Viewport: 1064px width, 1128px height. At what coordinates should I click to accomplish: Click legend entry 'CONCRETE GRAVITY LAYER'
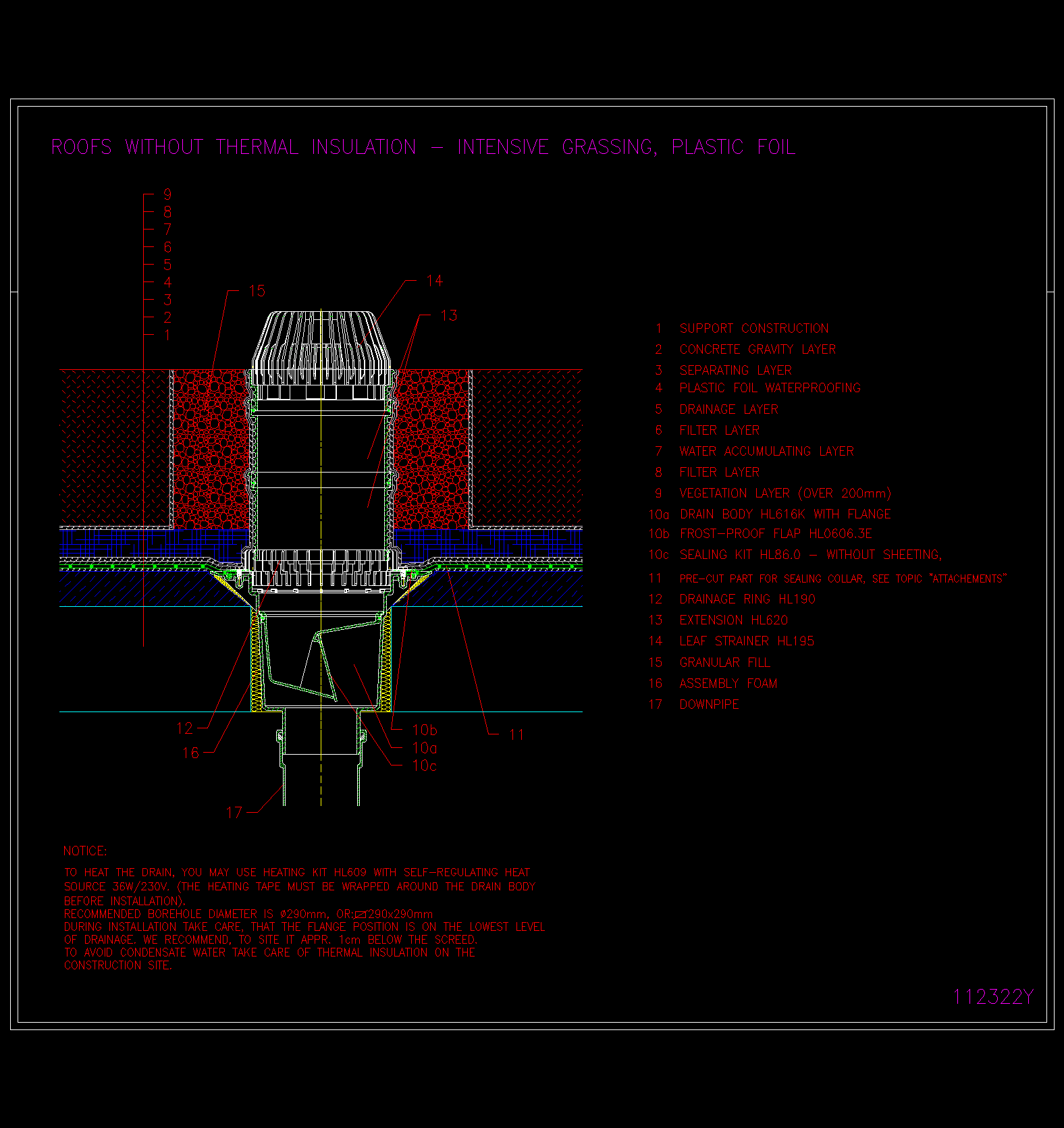(757, 350)
